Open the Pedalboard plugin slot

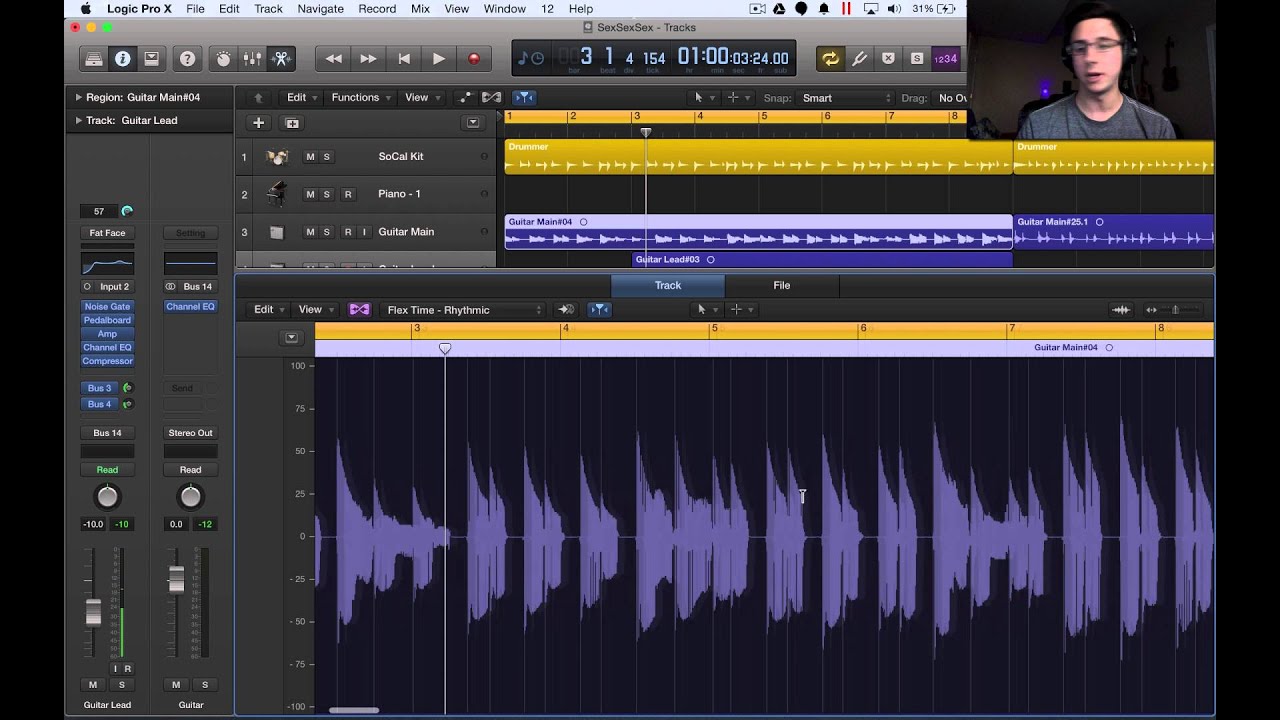point(107,320)
